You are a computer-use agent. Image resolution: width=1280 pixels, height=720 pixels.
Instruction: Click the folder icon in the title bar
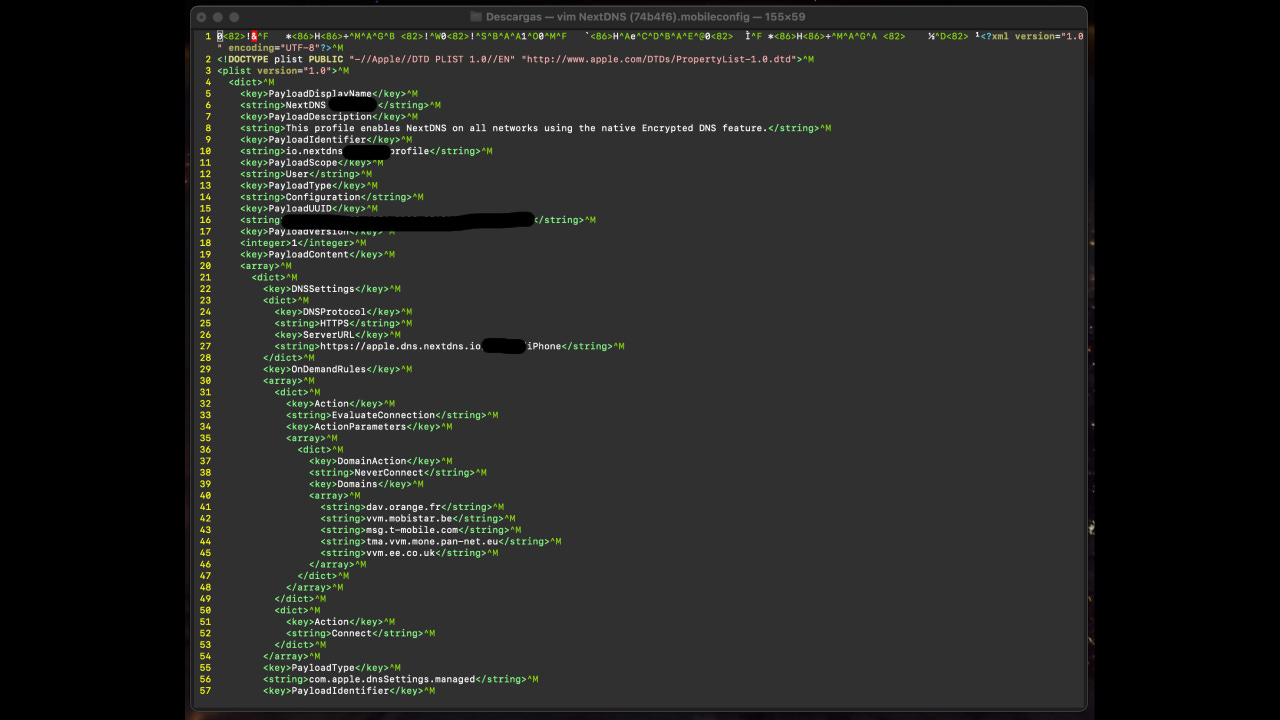point(476,17)
